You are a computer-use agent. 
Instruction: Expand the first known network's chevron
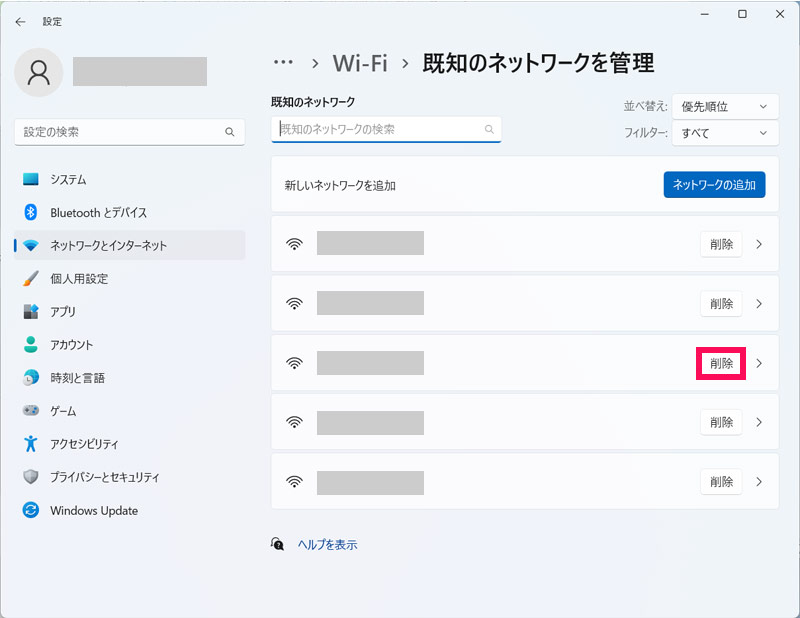[x=759, y=244]
